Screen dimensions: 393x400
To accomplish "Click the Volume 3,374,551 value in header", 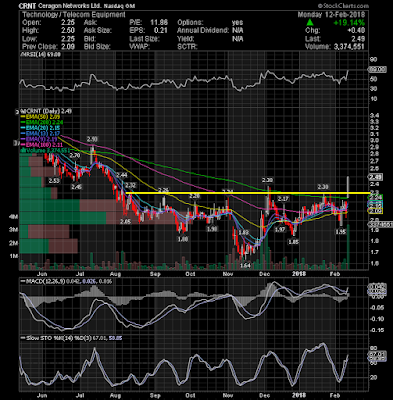I will point(349,46).
